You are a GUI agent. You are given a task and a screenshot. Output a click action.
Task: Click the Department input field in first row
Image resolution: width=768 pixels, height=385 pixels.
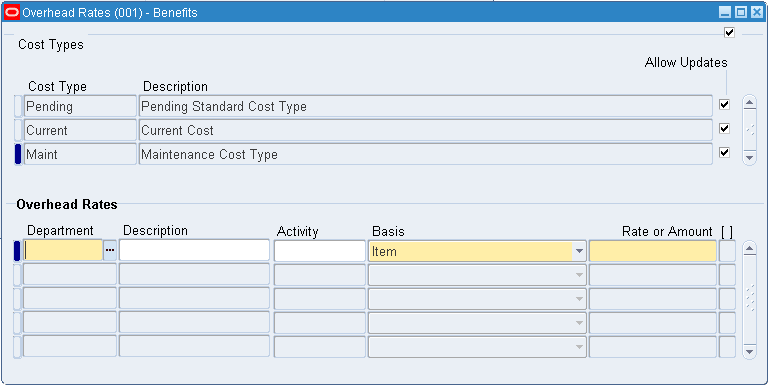click(x=63, y=251)
